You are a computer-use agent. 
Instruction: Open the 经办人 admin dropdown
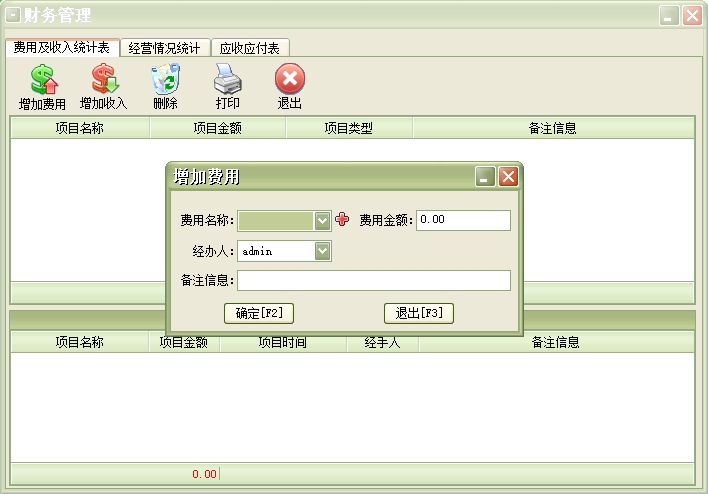322,251
